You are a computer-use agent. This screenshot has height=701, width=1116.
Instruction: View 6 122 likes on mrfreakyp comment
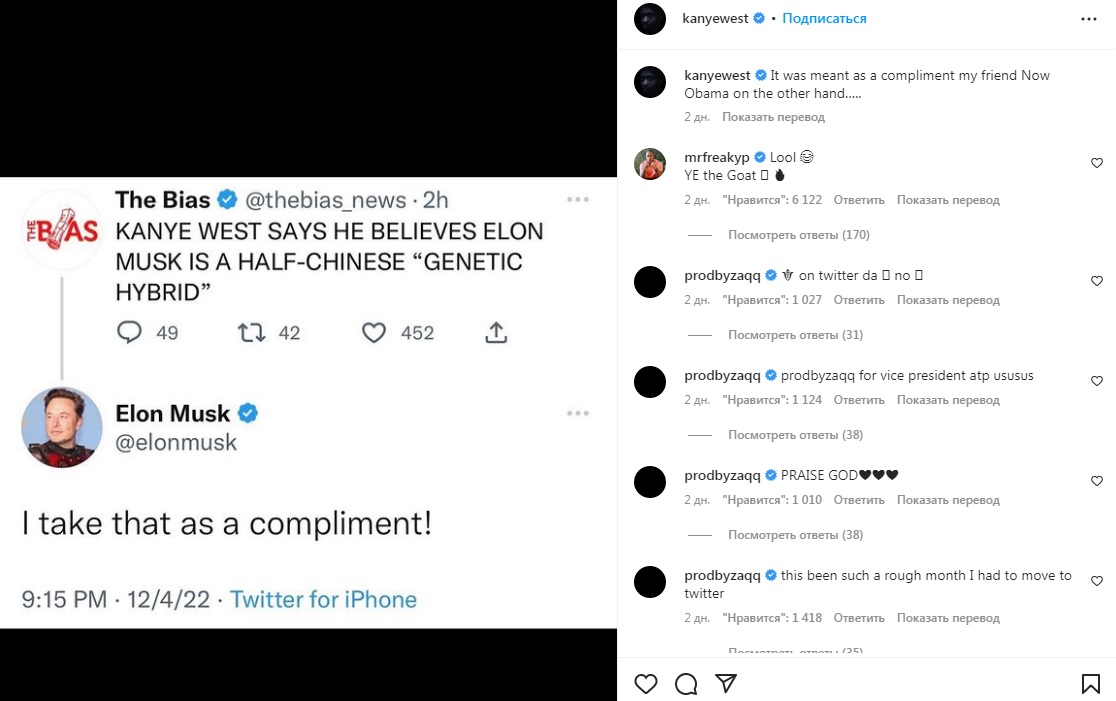click(771, 200)
